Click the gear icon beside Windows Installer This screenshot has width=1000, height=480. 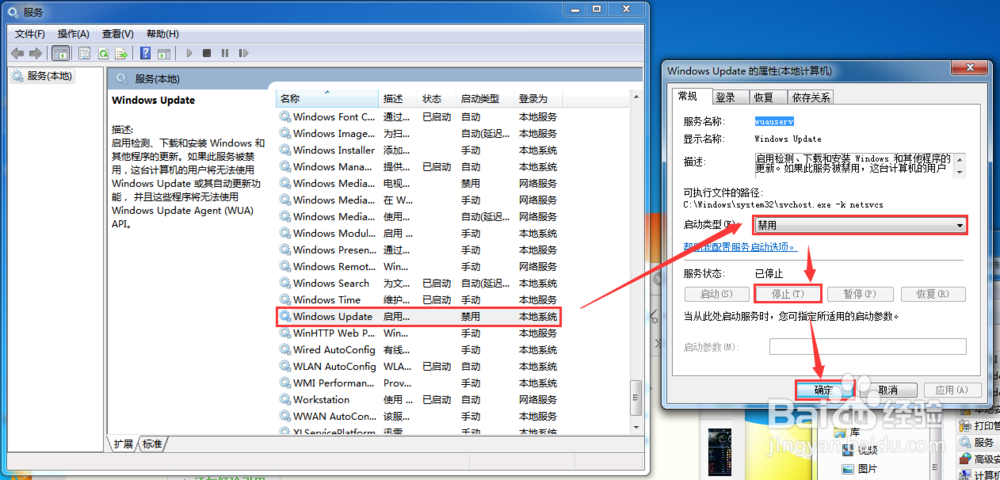(x=284, y=150)
